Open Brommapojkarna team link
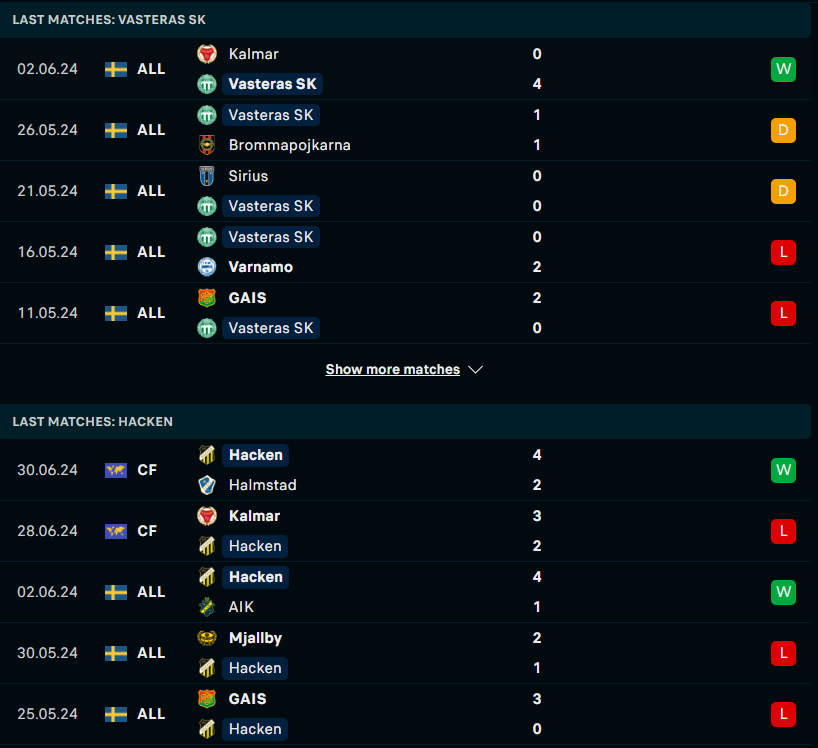 pyautogui.click(x=290, y=145)
